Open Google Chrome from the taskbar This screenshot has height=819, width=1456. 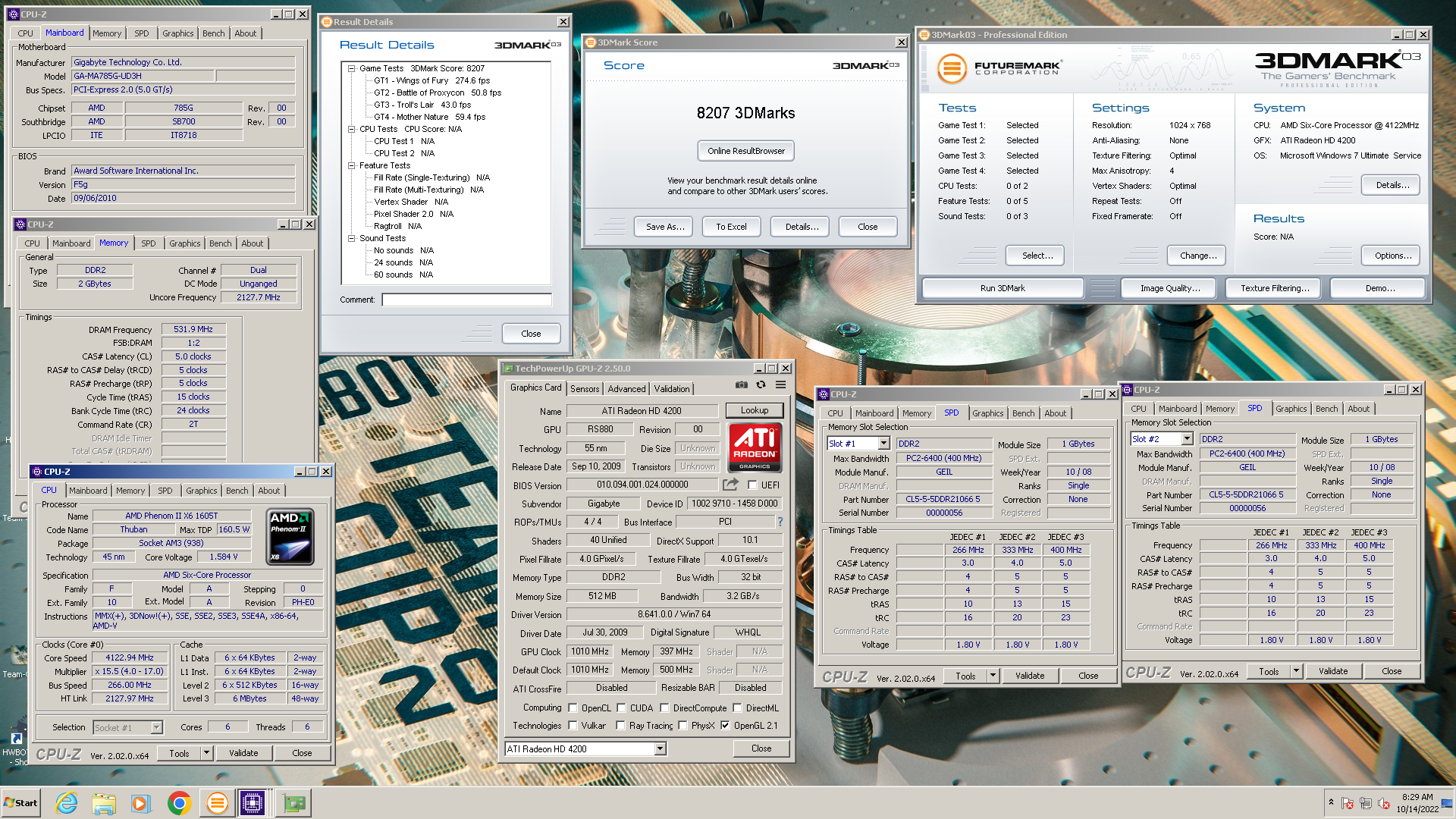(x=179, y=803)
